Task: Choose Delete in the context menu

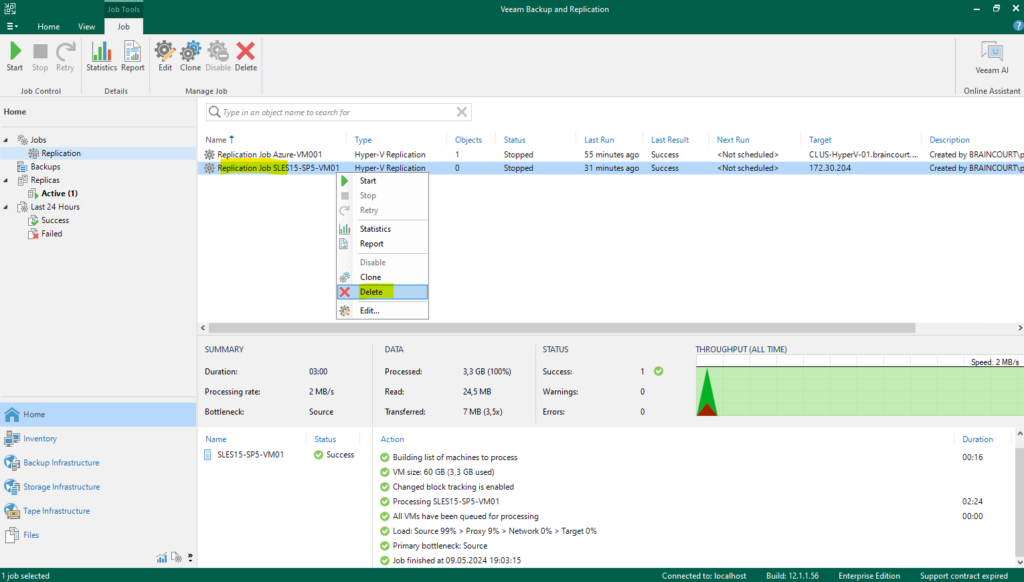Action: (382, 292)
